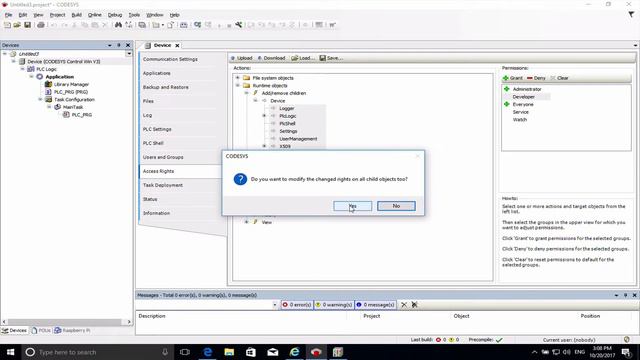Viewport: 640px width, 360px height.
Task: Open the PLC Shell tab
Action: (153, 143)
